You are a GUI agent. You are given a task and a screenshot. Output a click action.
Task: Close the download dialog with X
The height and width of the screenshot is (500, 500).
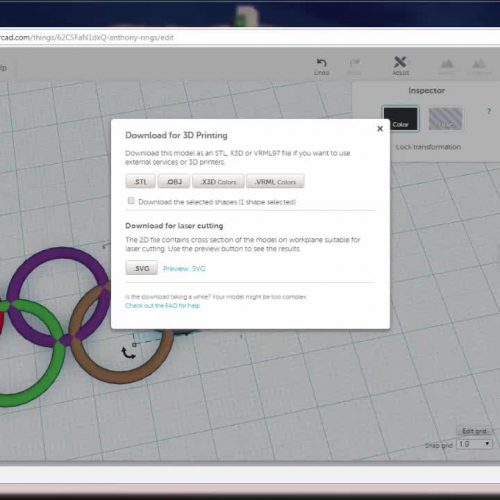[380, 129]
